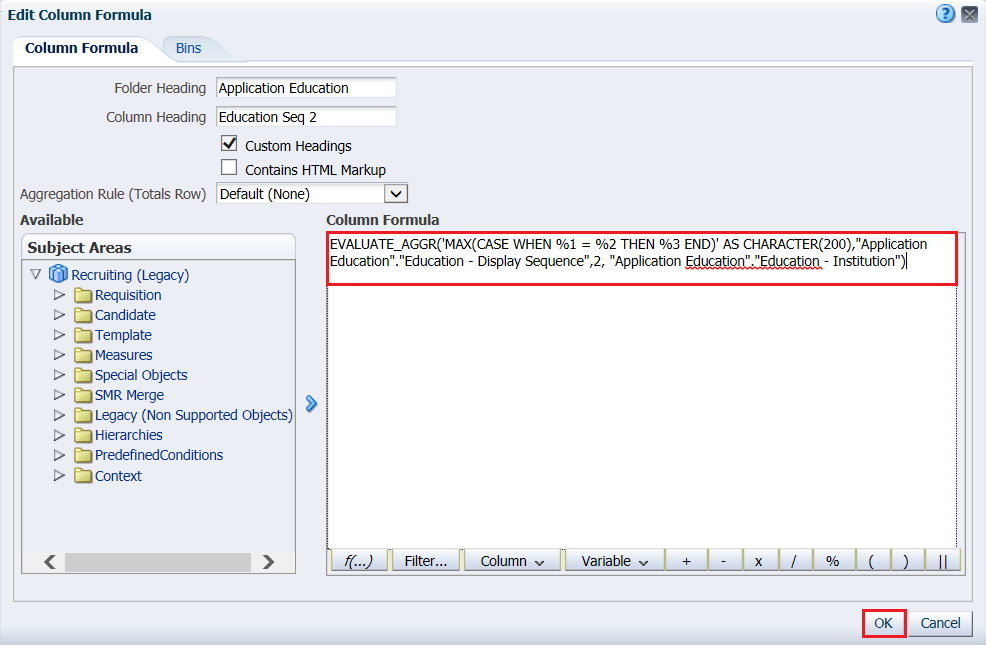Viewport: 986px width, 645px height.
Task: Click the subject areas horizontal scrollbar
Action: pyautogui.click(x=158, y=562)
